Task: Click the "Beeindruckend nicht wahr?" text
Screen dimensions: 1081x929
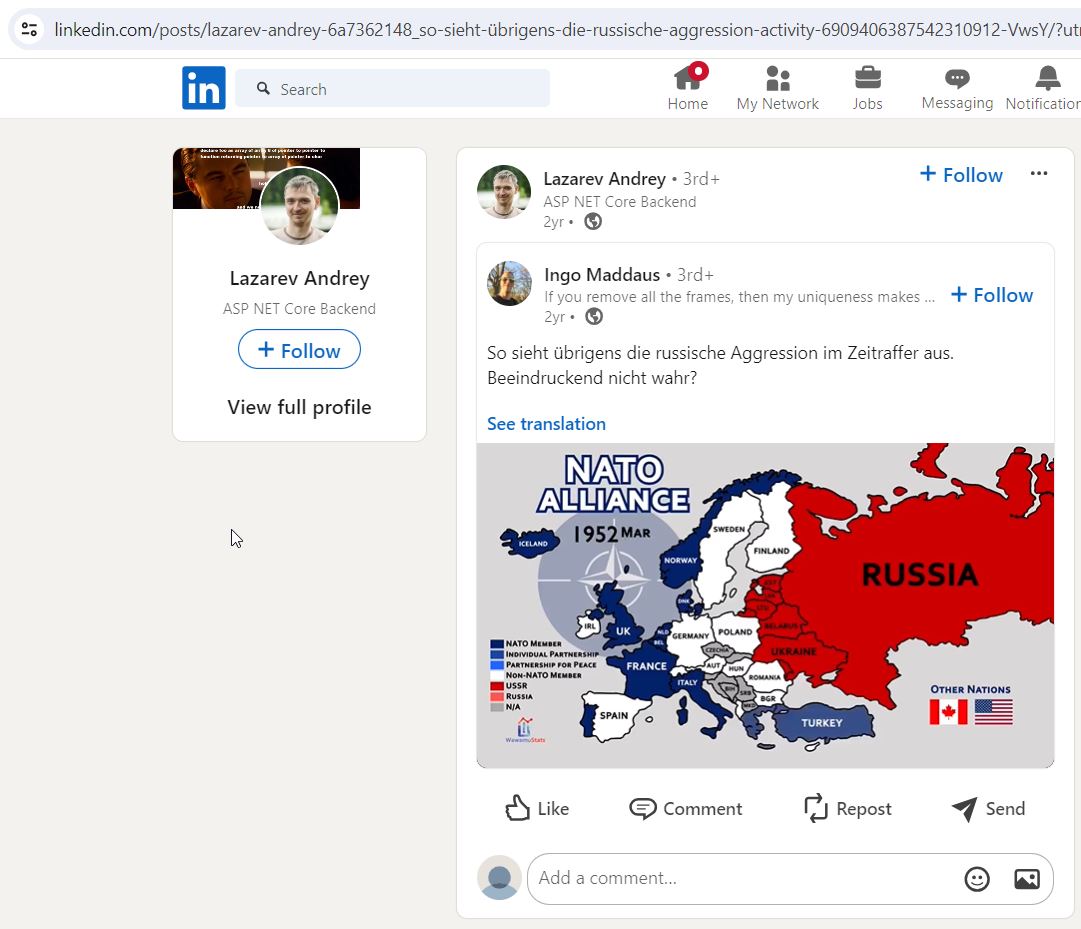Action: coord(592,378)
